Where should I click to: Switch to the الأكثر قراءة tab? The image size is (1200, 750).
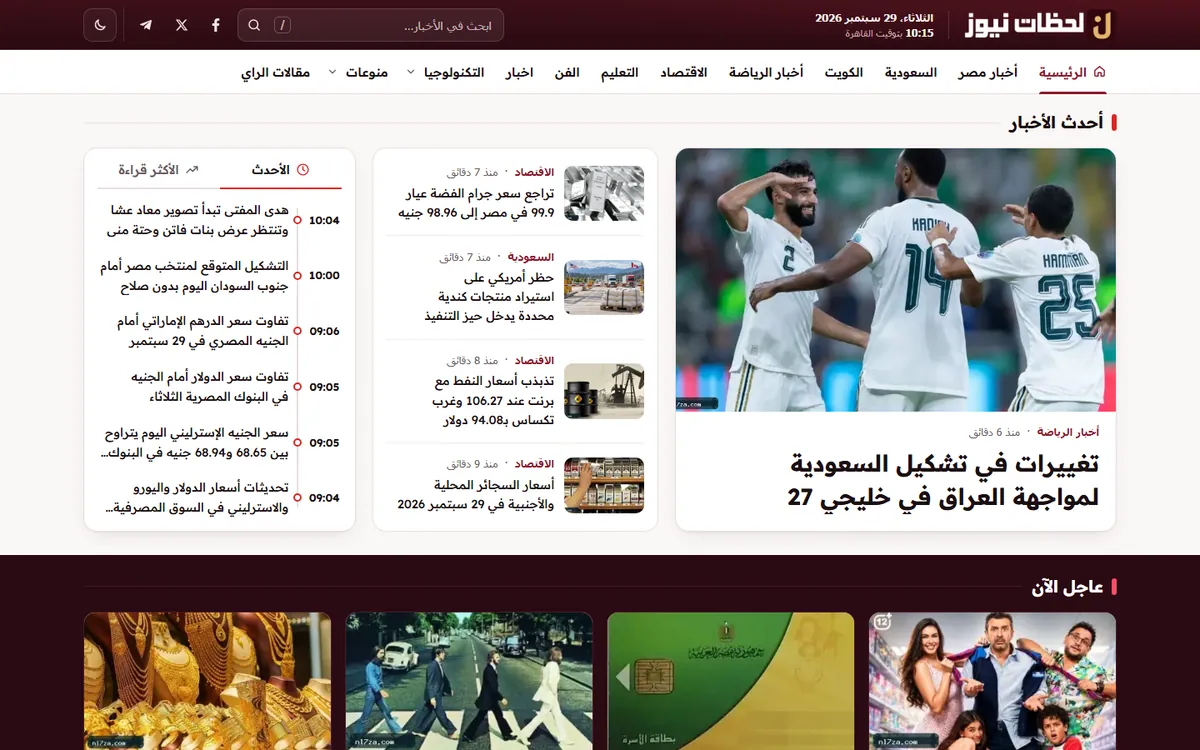(159, 170)
